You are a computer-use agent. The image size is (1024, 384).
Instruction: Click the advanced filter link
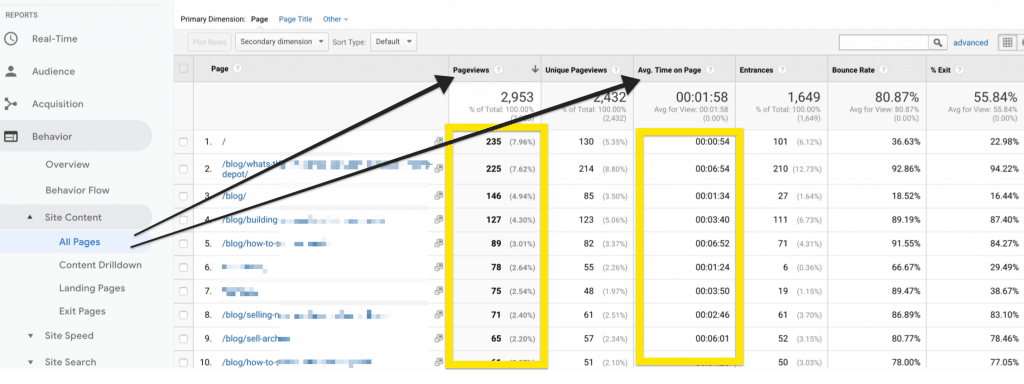970,42
